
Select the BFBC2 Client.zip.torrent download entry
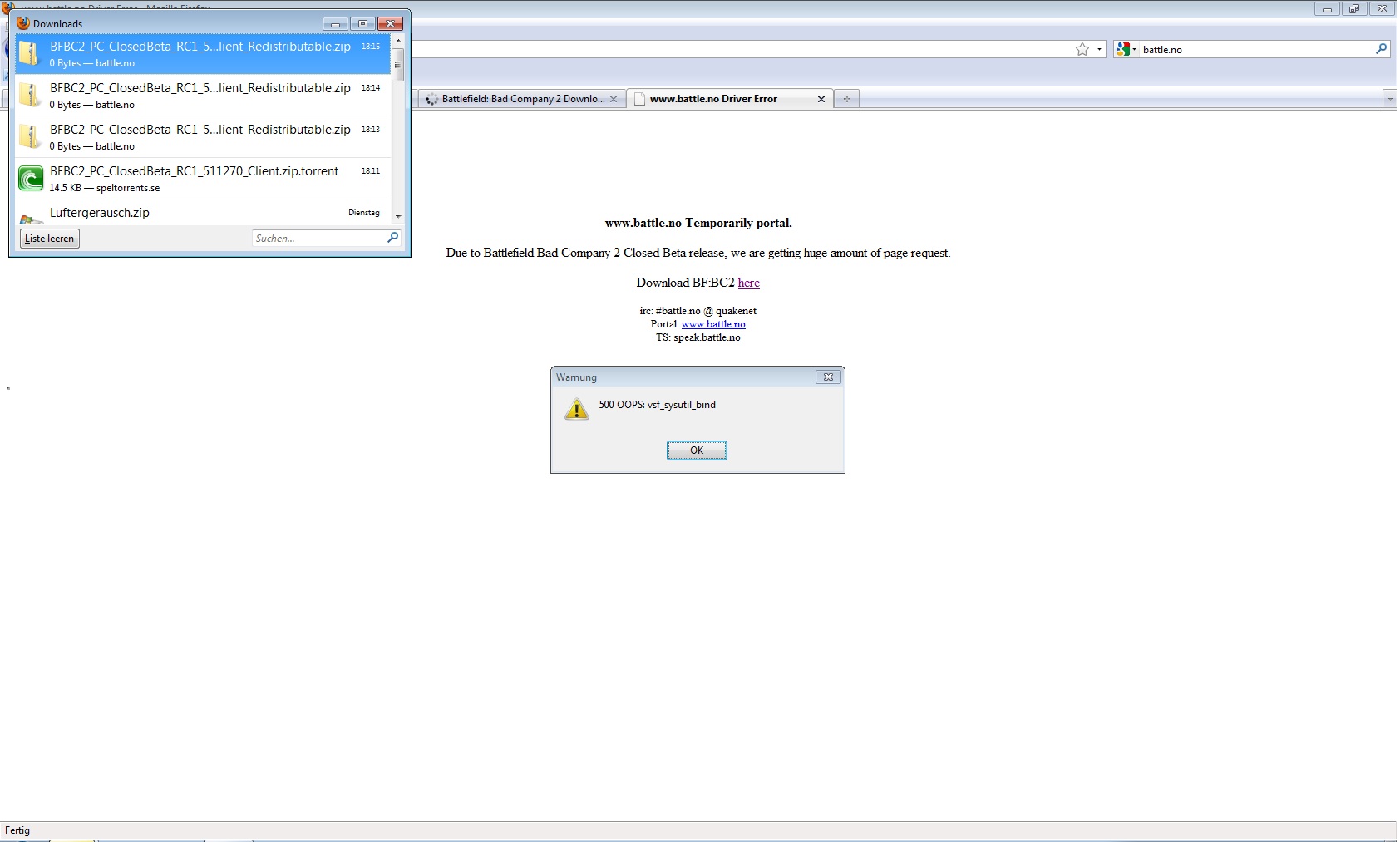tap(203, 179)
